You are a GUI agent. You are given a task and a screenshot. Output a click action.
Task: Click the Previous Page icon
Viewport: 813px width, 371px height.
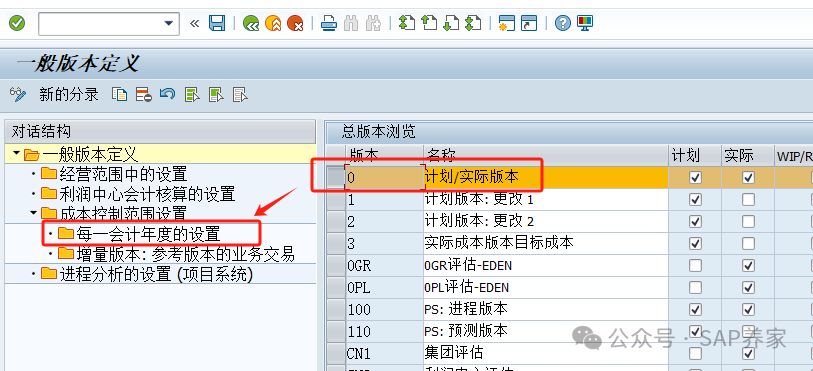pyautogui.click(x=429, y=23)
